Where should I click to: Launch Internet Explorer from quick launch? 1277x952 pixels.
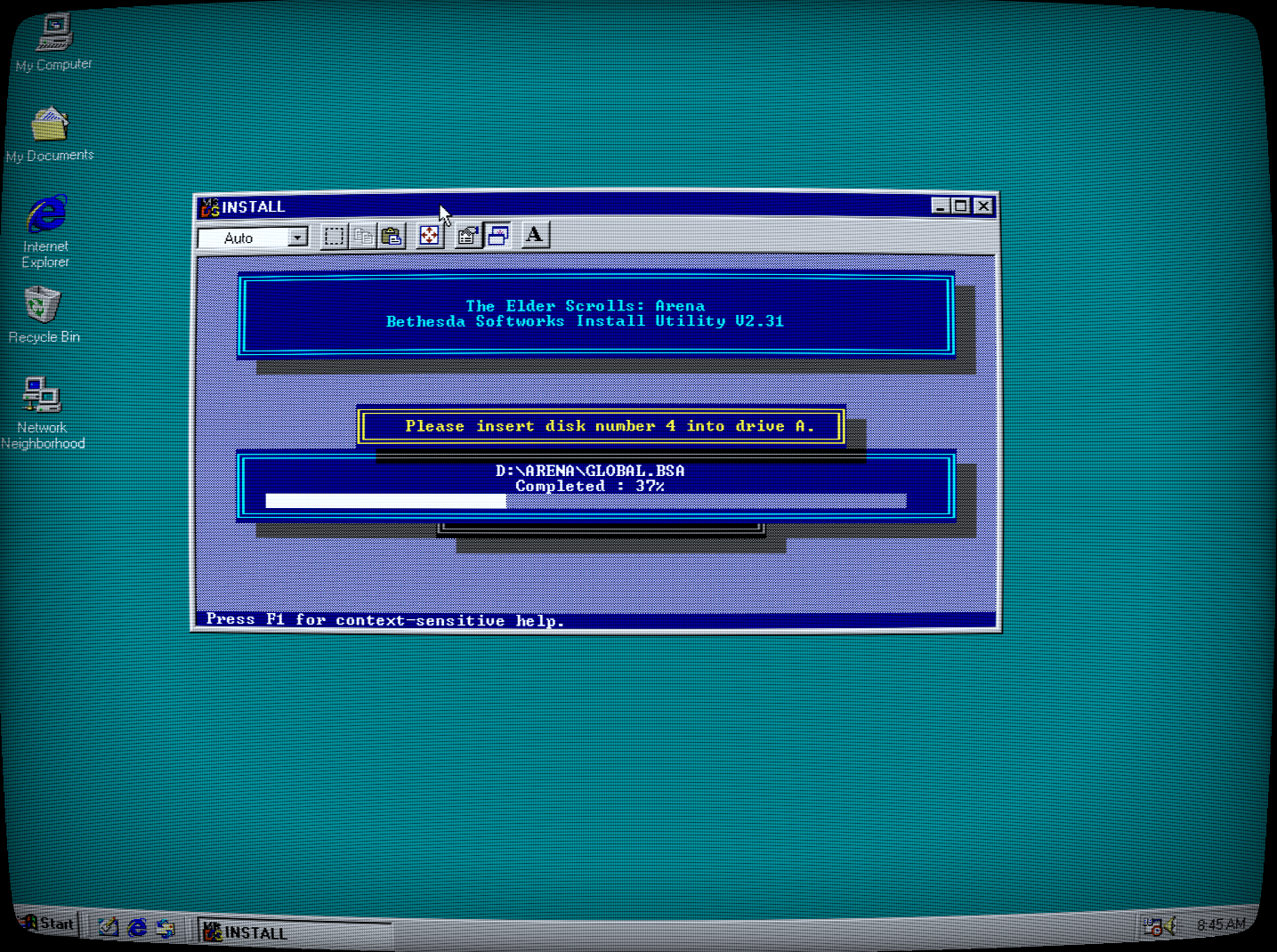tap(137, 928)
